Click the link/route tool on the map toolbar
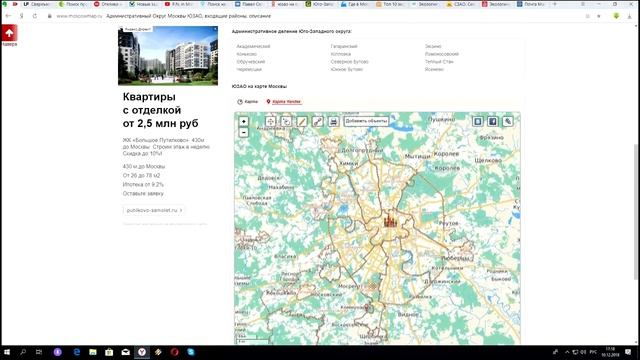The height and width of the screenshot is (360, 640). pos(318,121)
